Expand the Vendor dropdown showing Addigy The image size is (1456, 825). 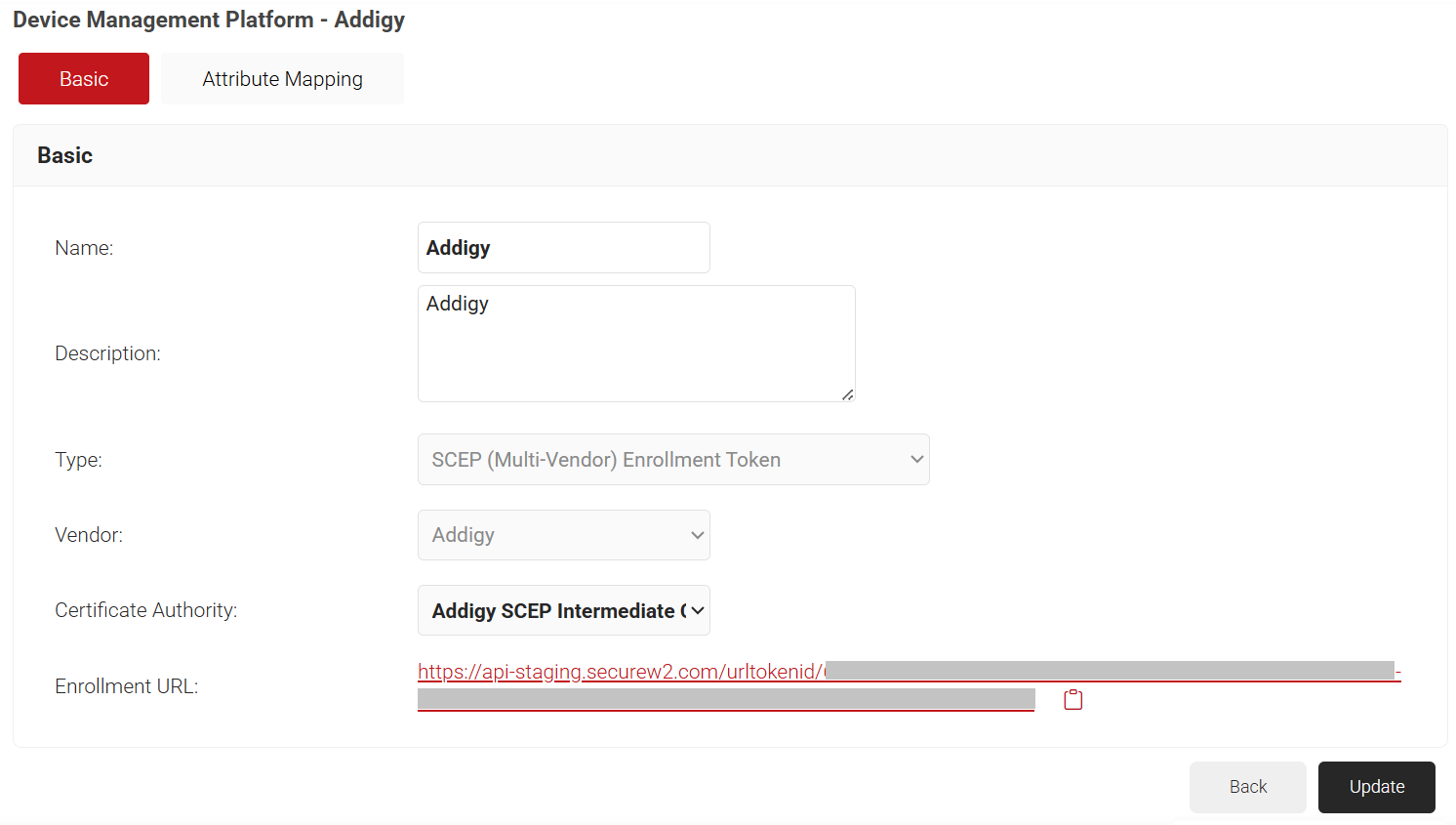coord(563,535)
